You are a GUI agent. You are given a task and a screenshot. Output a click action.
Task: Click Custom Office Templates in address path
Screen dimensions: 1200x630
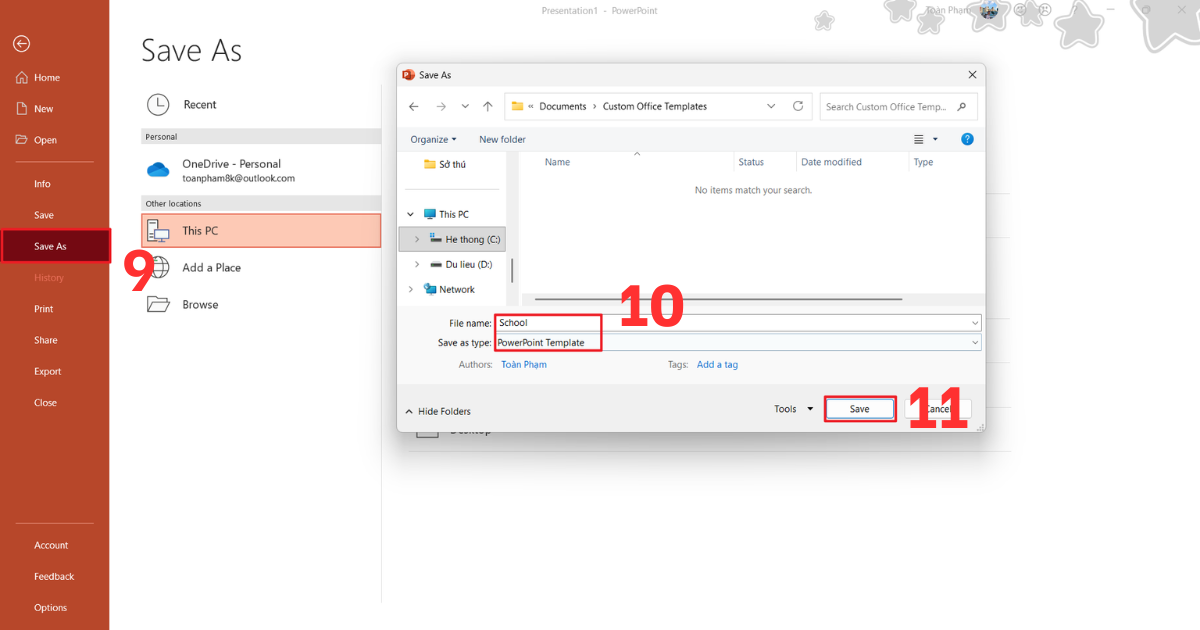pos(655,107)
